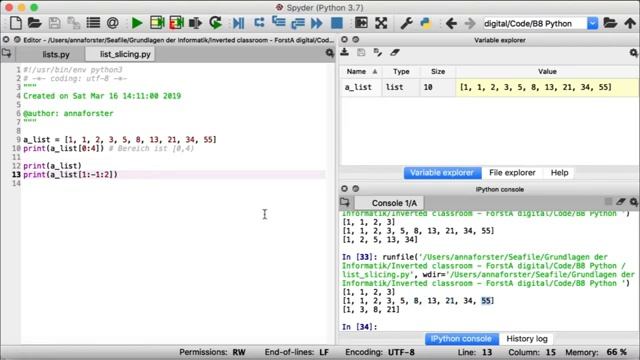Screen dimensions: 640x360
Task: Click the End-of-lines LF status entry
Action: point(297,352)
